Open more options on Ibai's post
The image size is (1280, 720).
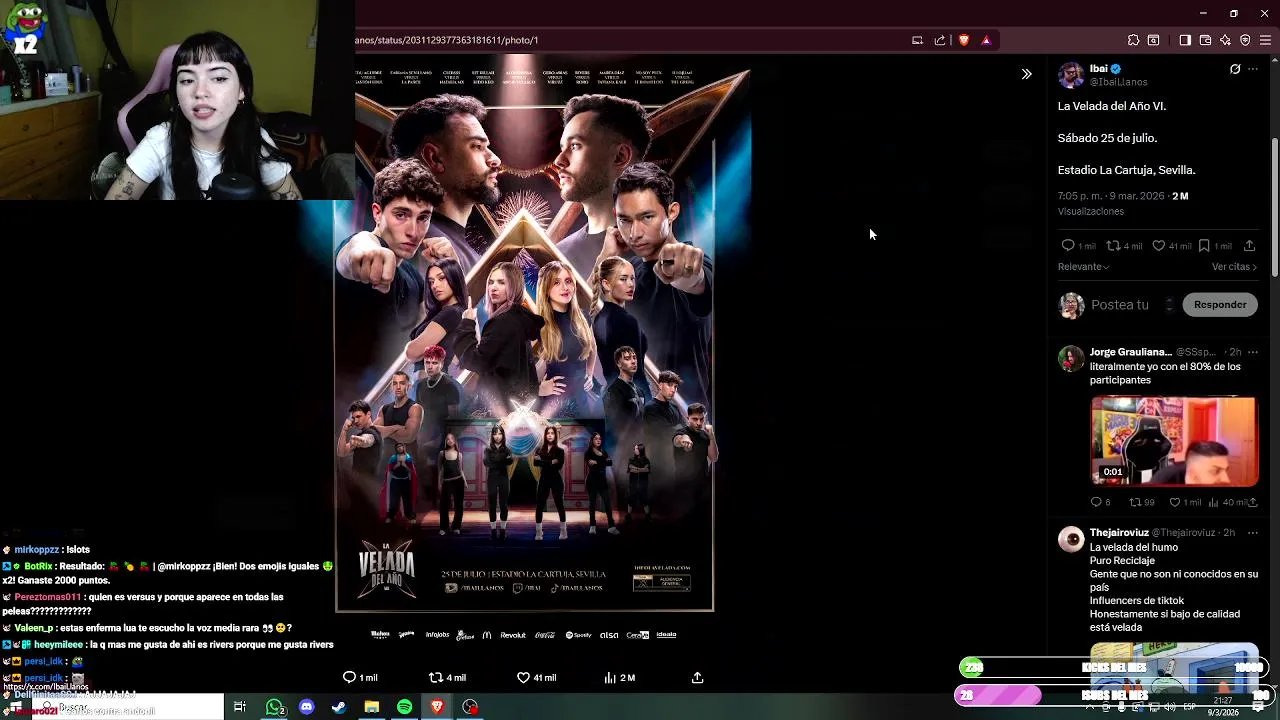[x=1252, y=69]
